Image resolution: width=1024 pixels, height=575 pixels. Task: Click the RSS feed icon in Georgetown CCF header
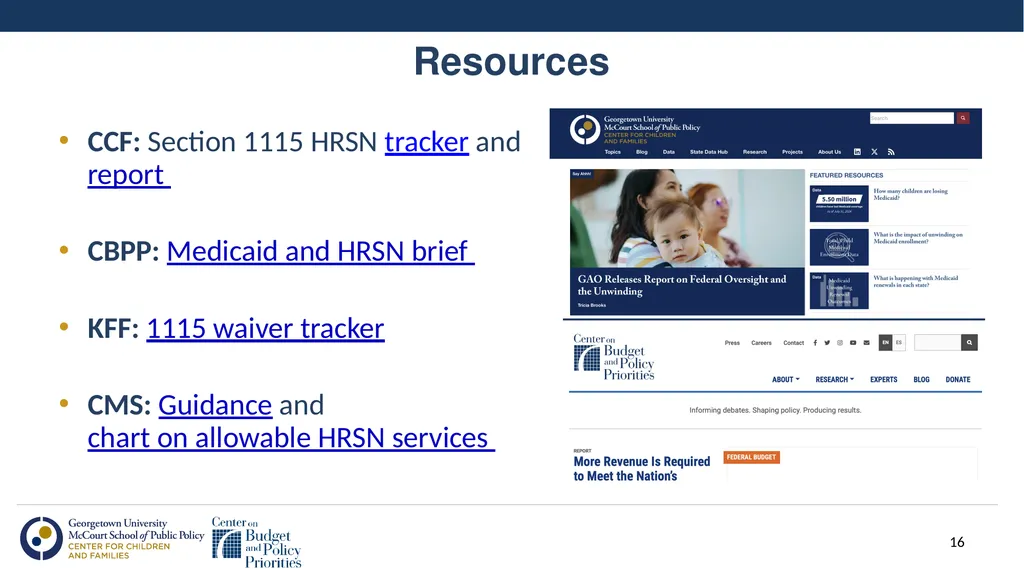pos(891,152)
